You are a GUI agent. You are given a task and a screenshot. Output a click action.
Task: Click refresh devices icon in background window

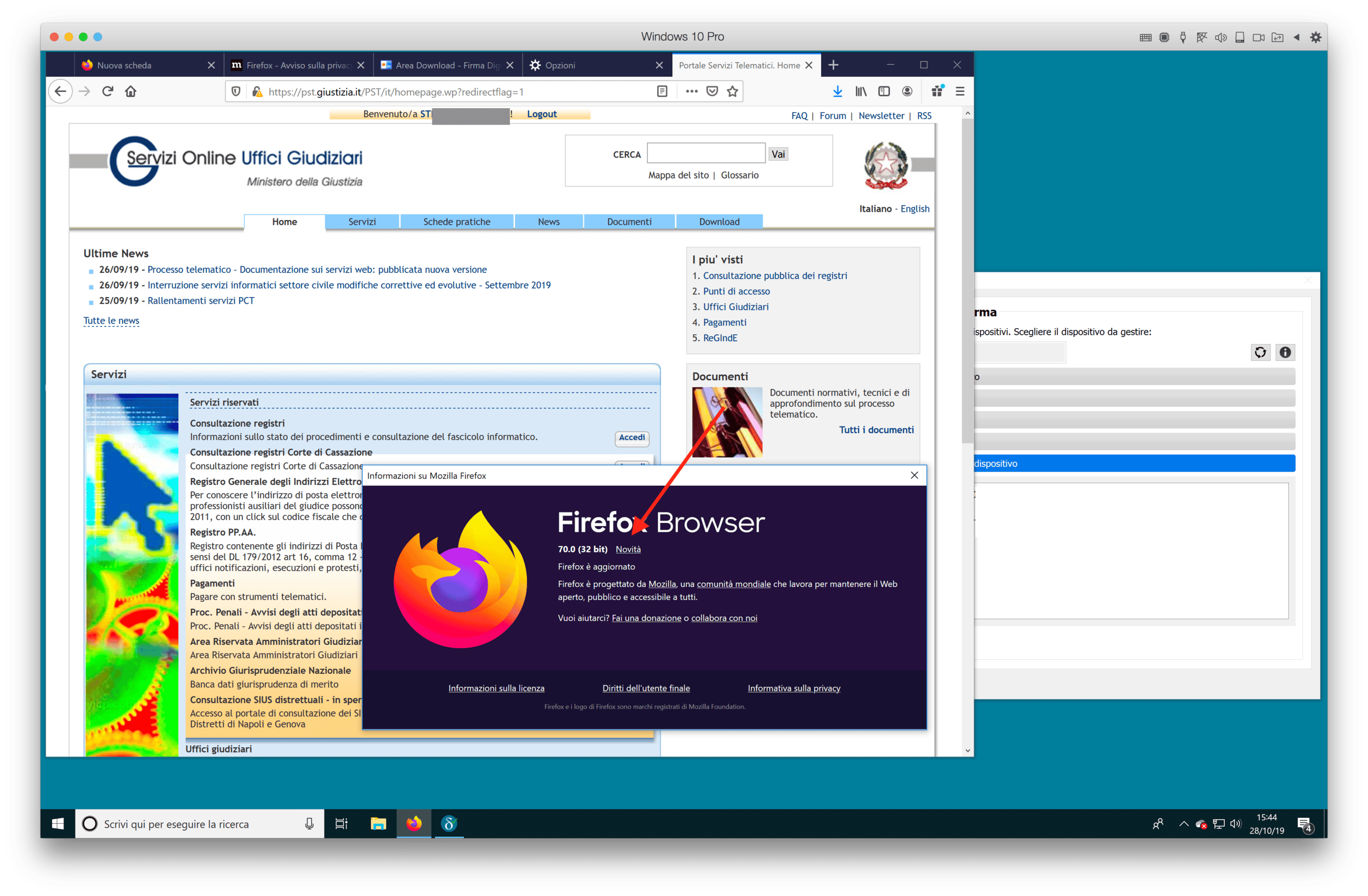(x=1260, y=352)
